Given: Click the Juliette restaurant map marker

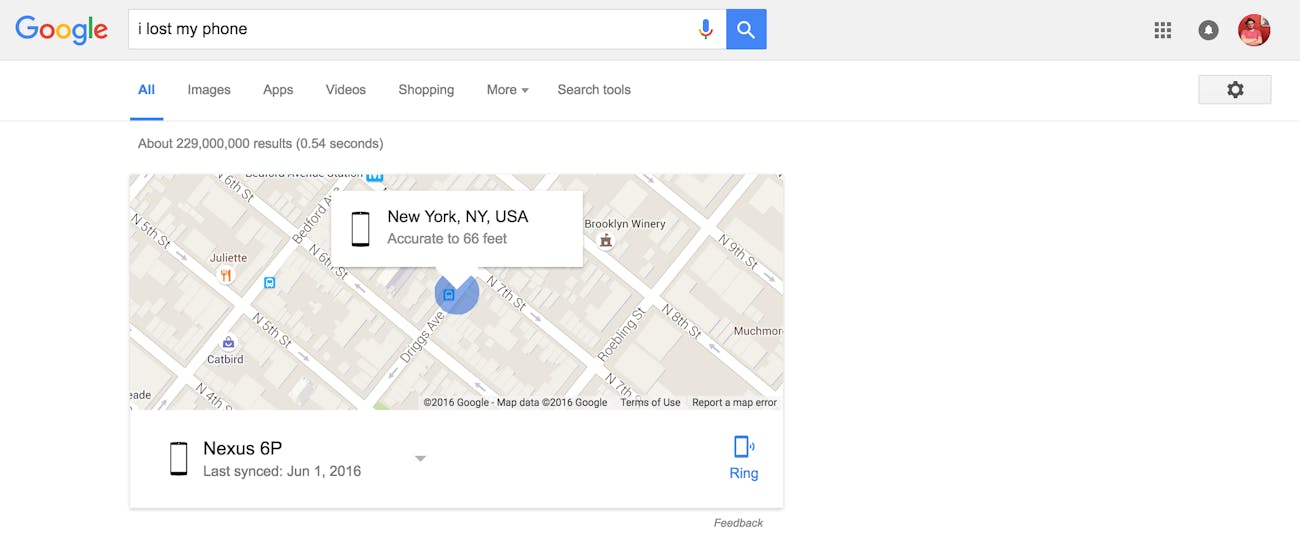Looking at the screenshot, I should (x=227, y=275).
